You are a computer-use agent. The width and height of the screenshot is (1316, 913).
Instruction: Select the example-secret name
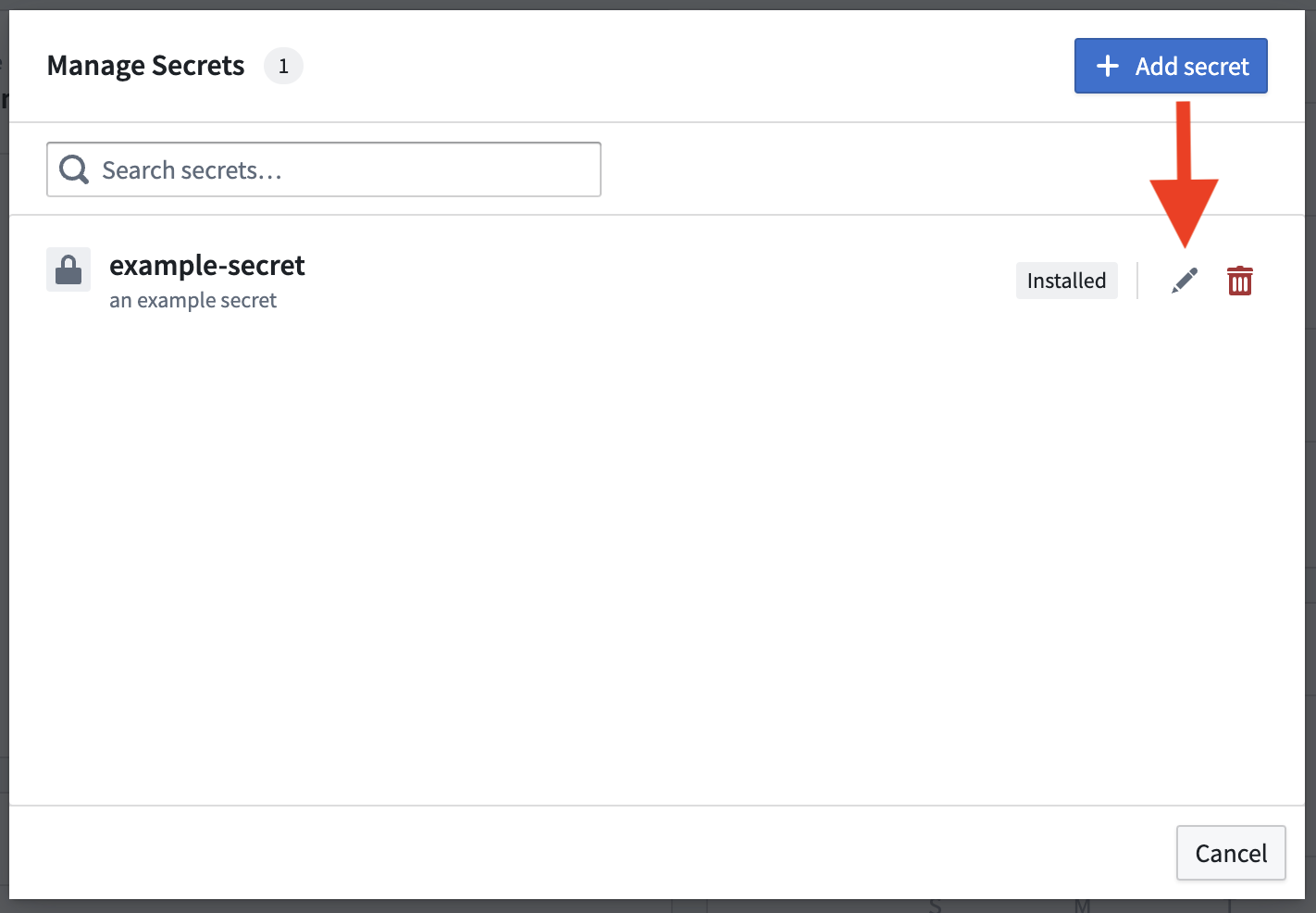pyautogui.click(x=207, y=266)
